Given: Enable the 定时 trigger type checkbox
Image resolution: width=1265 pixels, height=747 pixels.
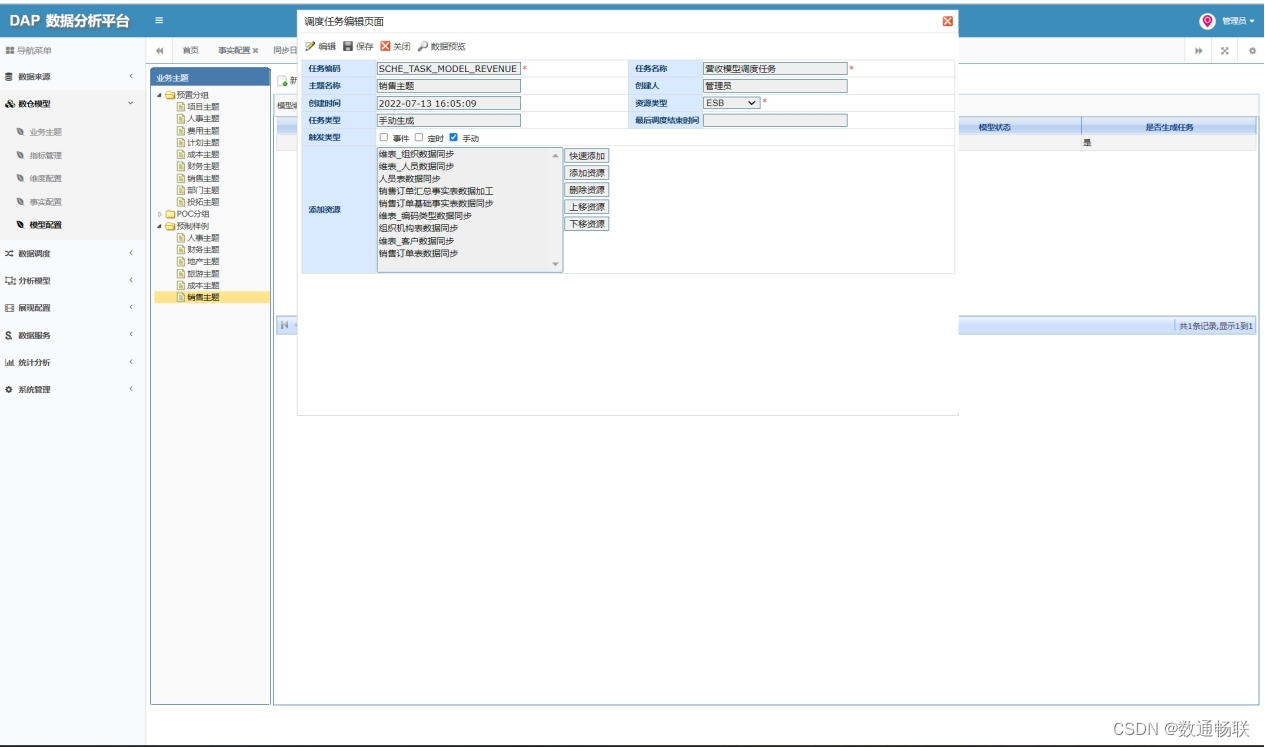Looking at the screenshot, I should click(x=419, y=137).
